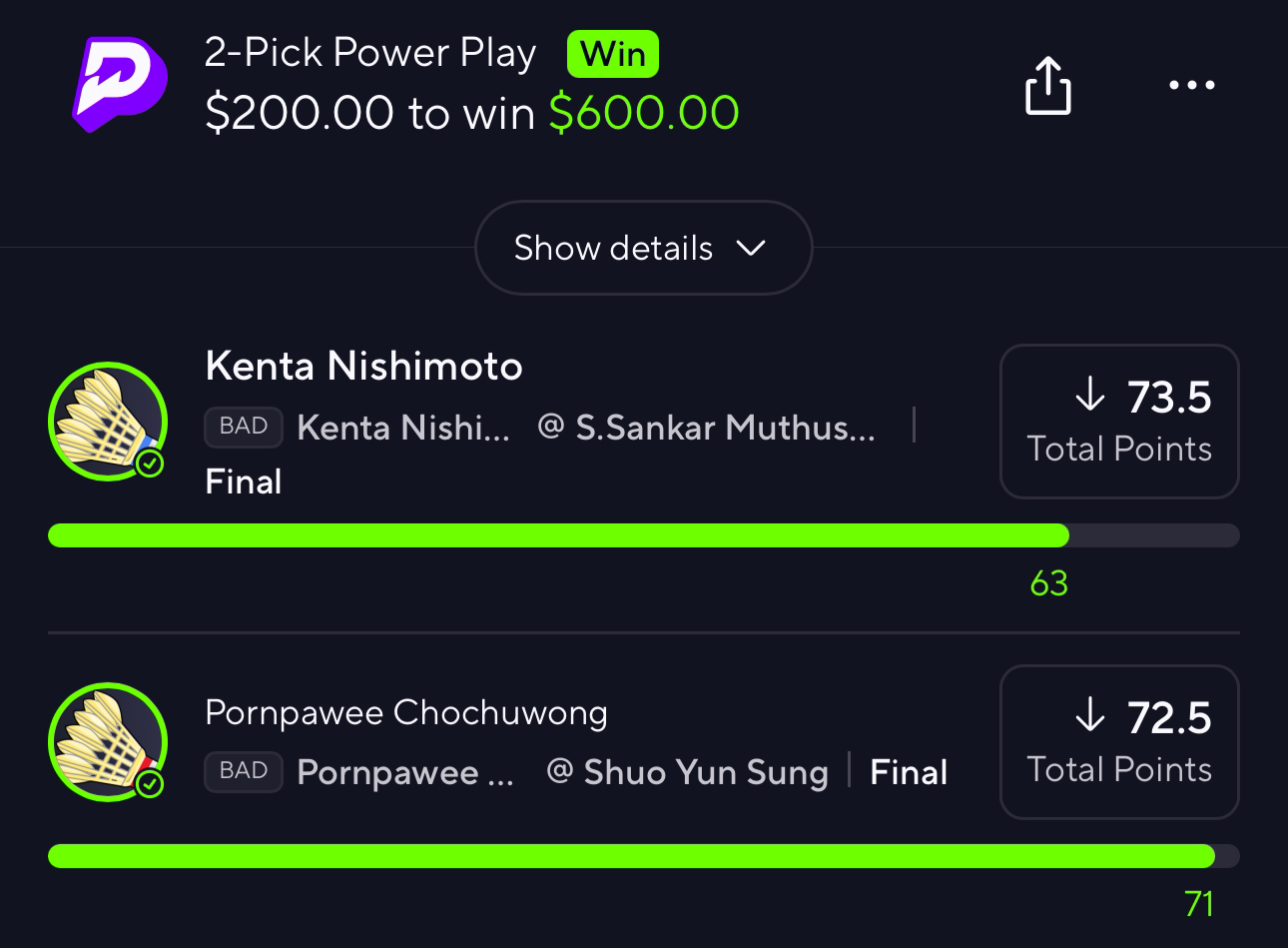Select the 72.5 Total Points box
This screenshot has height=948, width=1288.
[x=1119, y=741]
